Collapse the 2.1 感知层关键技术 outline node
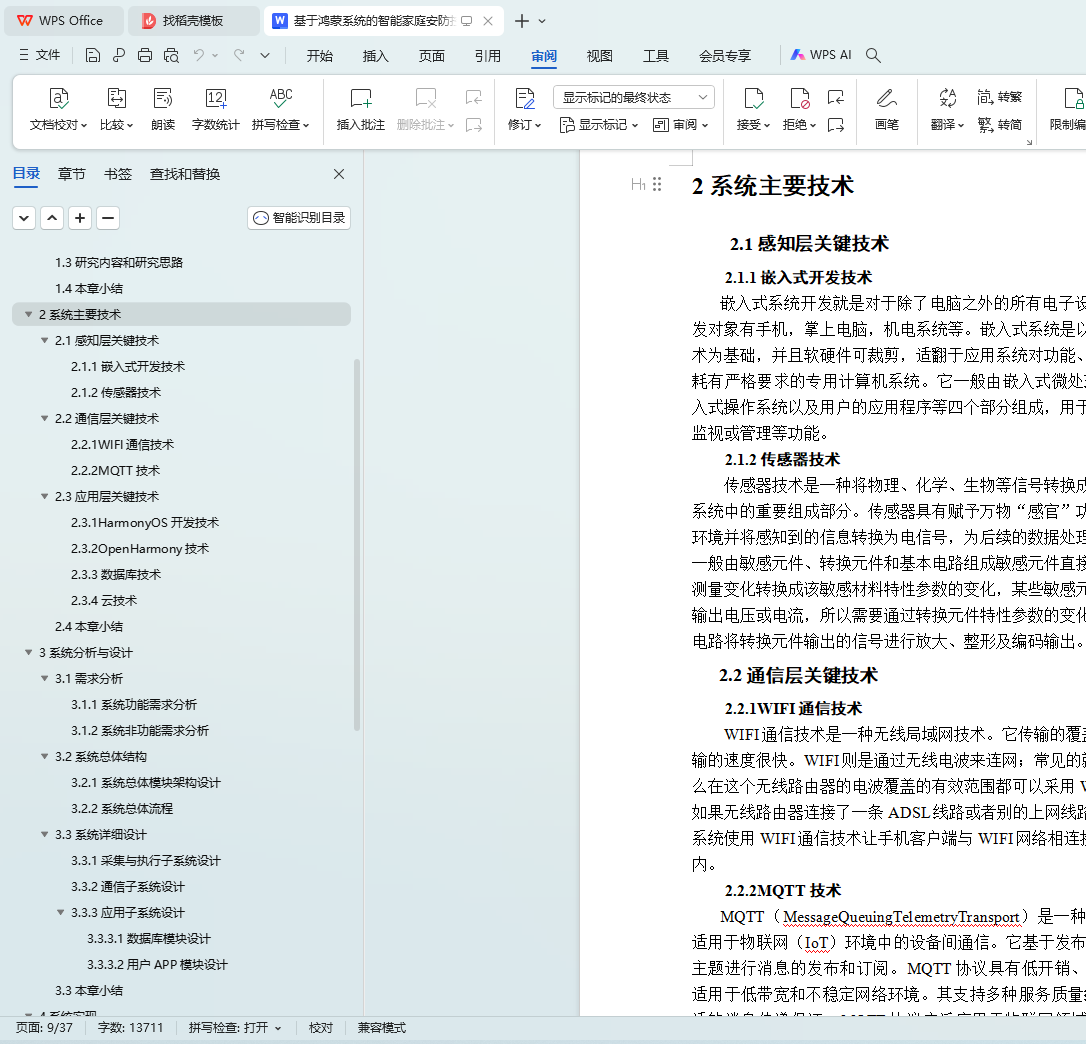This screenshot has height=1044, width=1086. point(45,341)
